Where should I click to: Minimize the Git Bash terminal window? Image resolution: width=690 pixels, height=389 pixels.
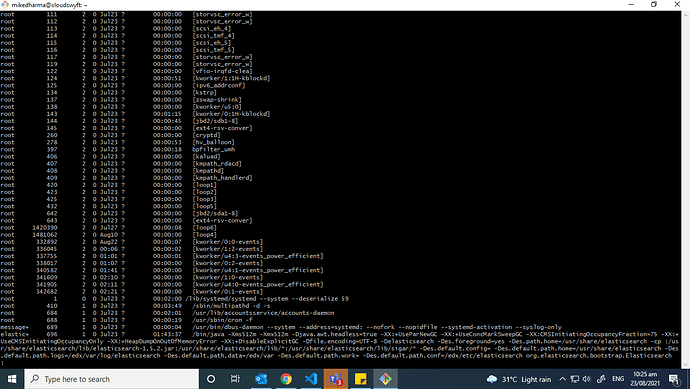point(631,4)
